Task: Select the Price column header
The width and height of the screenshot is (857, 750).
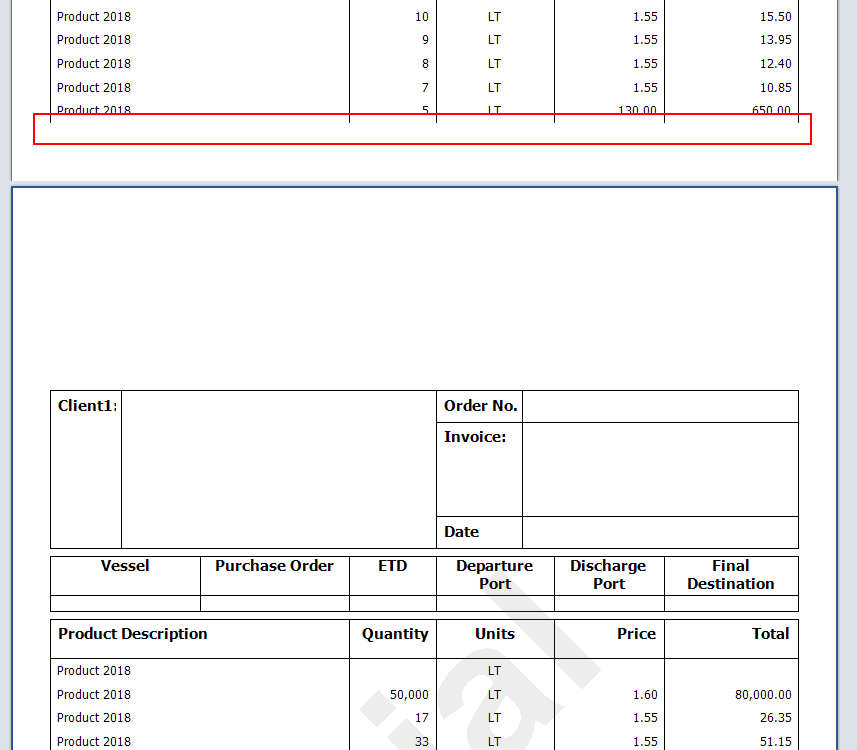Action: [636, 634]
